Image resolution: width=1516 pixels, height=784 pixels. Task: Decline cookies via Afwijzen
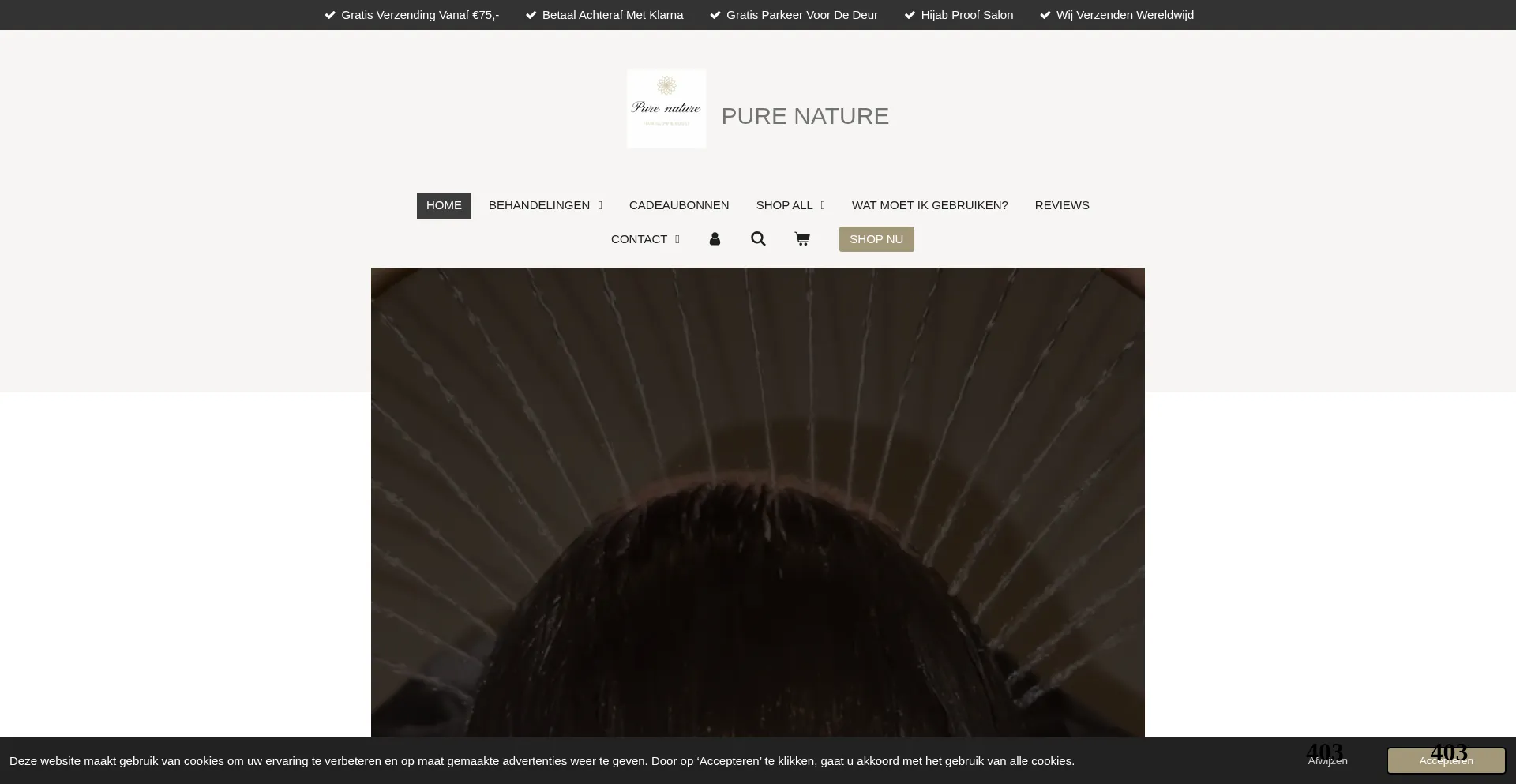point(1327,761)
